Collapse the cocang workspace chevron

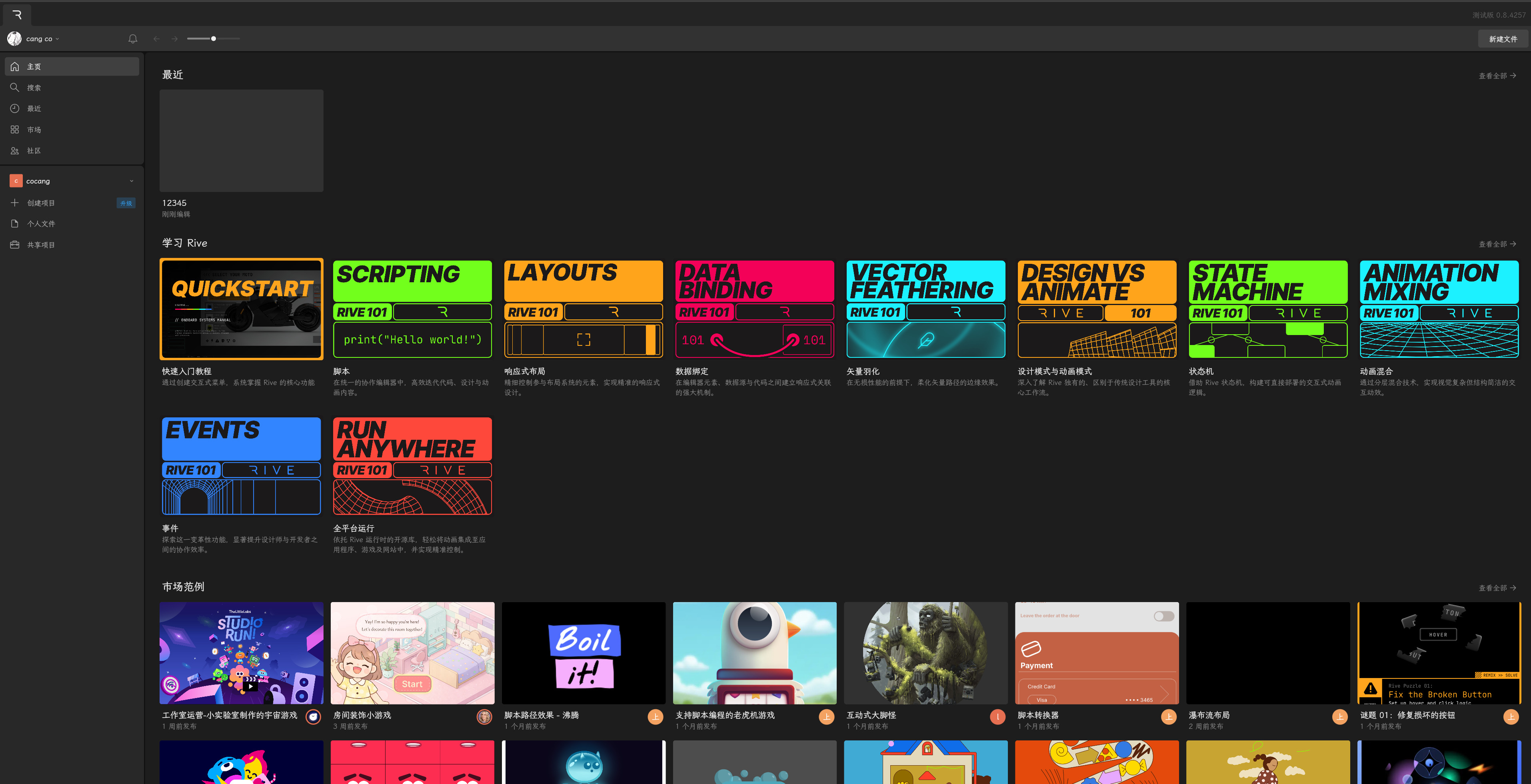131,181
